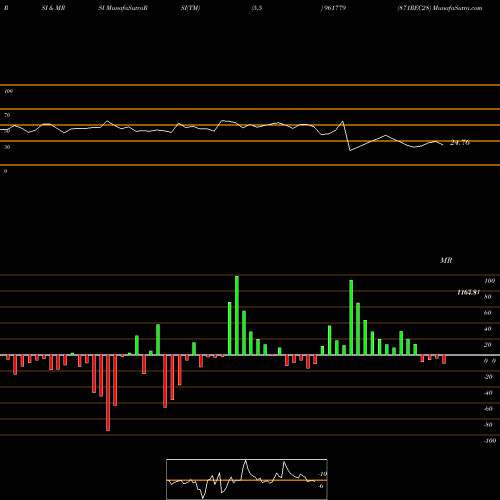Image resolution: width=500 pixels, height=500 pixels.
Task: Click the -6 label in mini chart
Action: 321,486
